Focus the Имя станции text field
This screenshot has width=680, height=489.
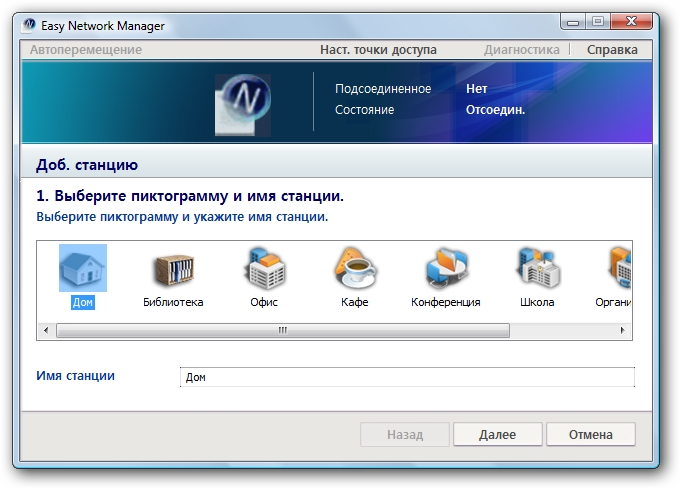(407, 377)
